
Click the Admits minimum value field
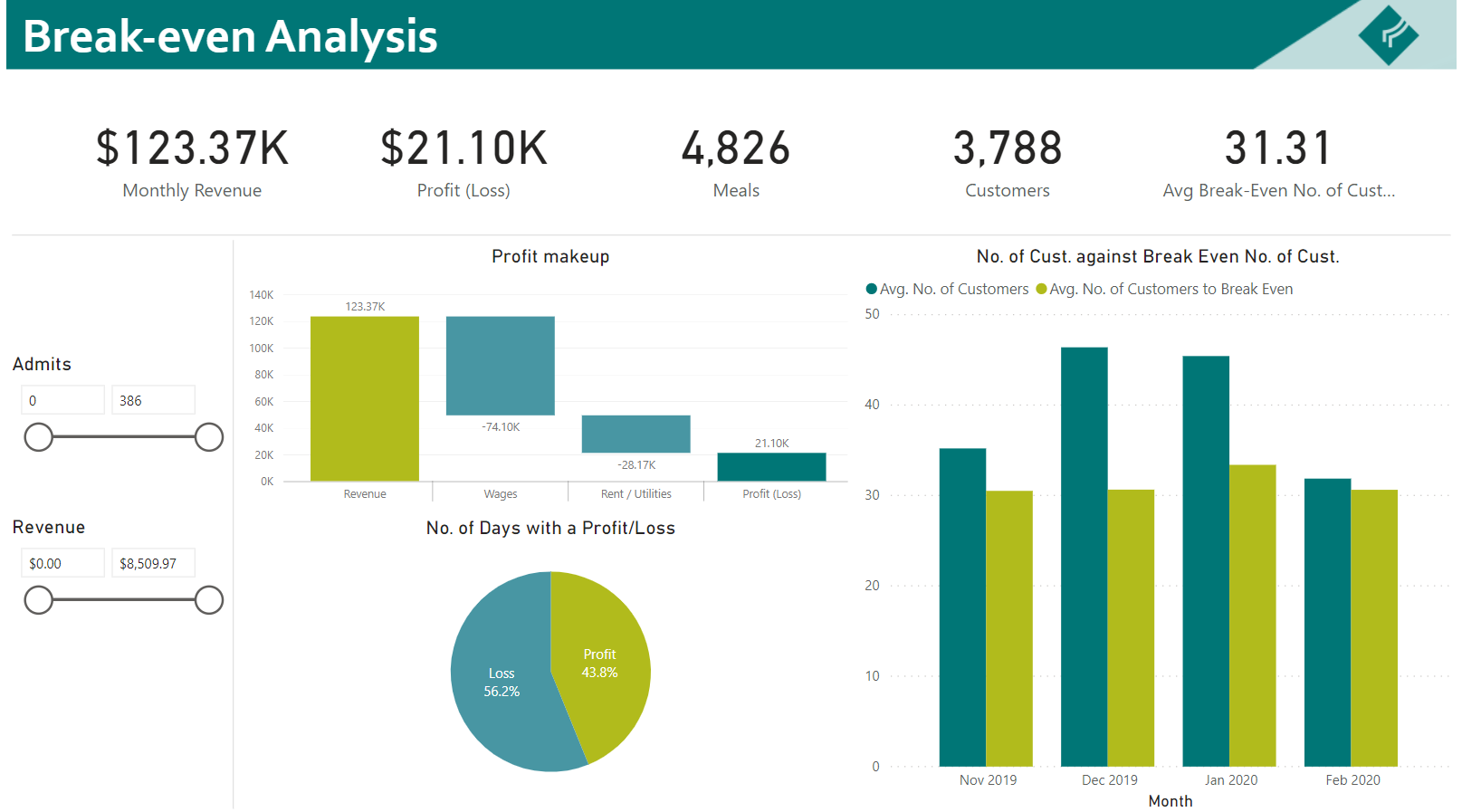[x=62, y=400]
